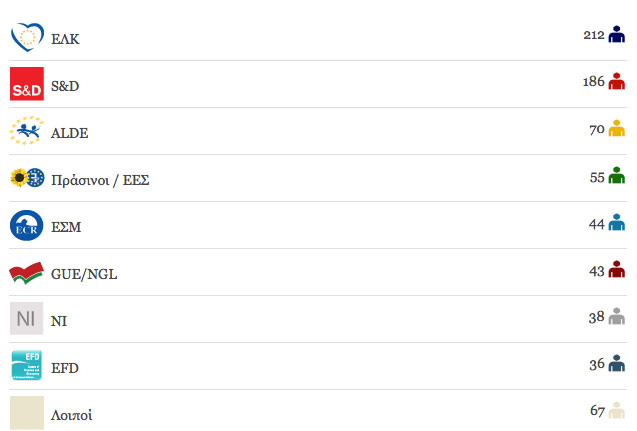The height and width of the screenshot is (431, 637).
Task: Select the ΕΛΚ party name
Action: 65,39
